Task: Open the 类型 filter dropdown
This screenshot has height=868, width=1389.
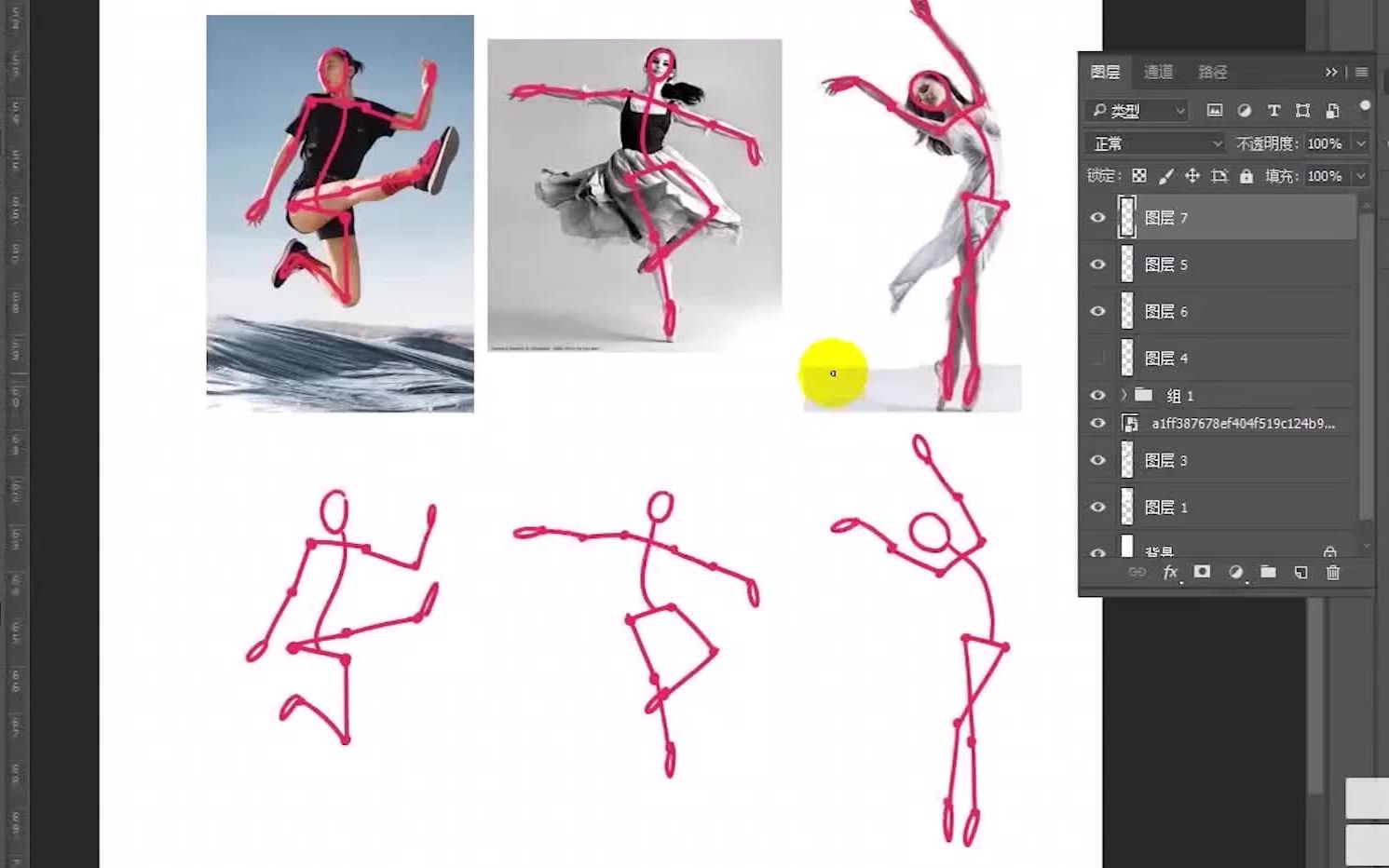Action: 1137,110
